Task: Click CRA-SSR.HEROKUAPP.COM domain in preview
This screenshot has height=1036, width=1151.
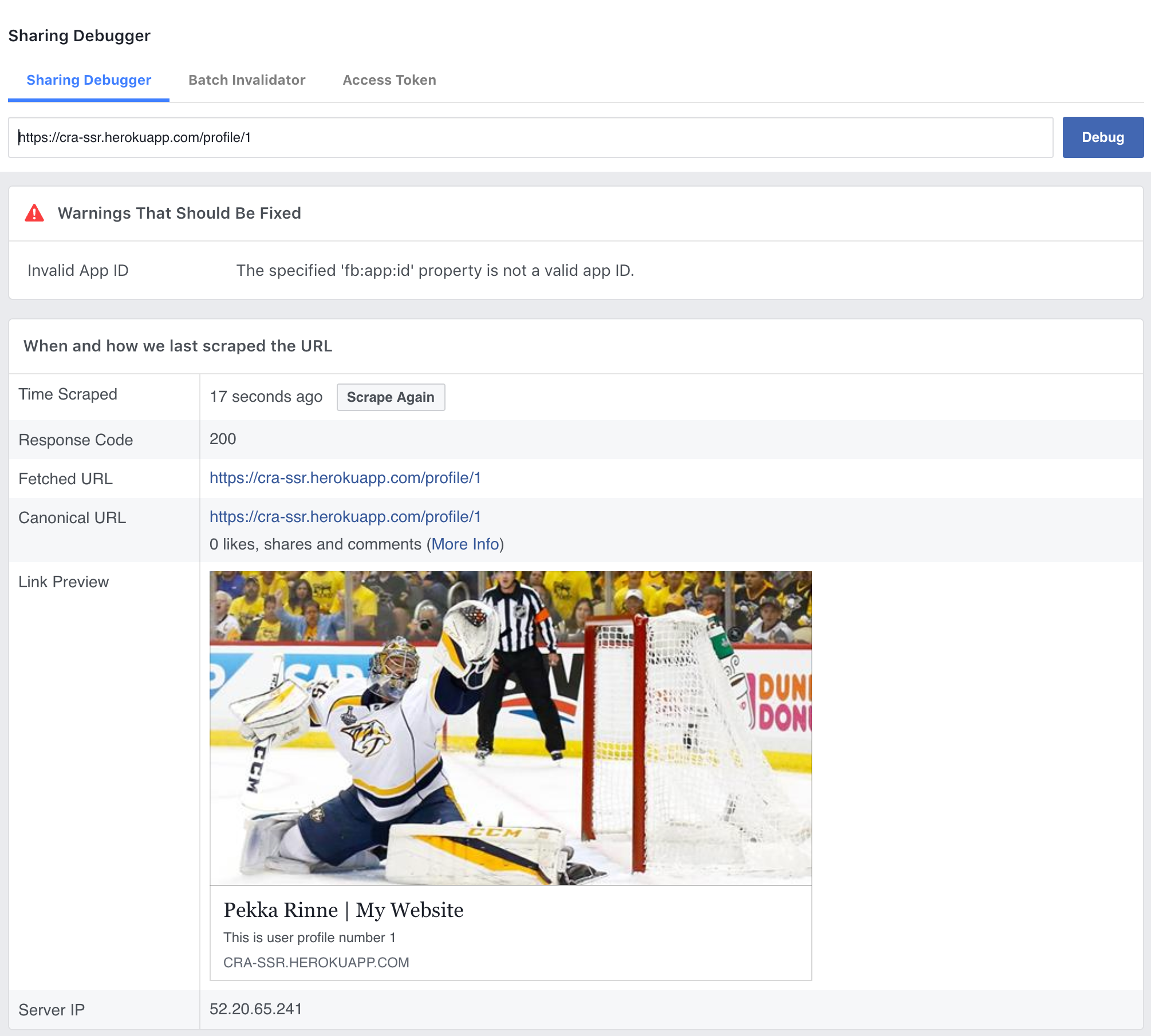Action: point(316,963)
